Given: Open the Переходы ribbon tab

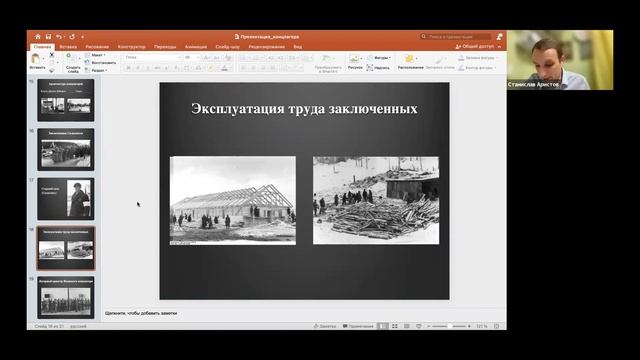Looking at the screenshot, I should [165, 47].
